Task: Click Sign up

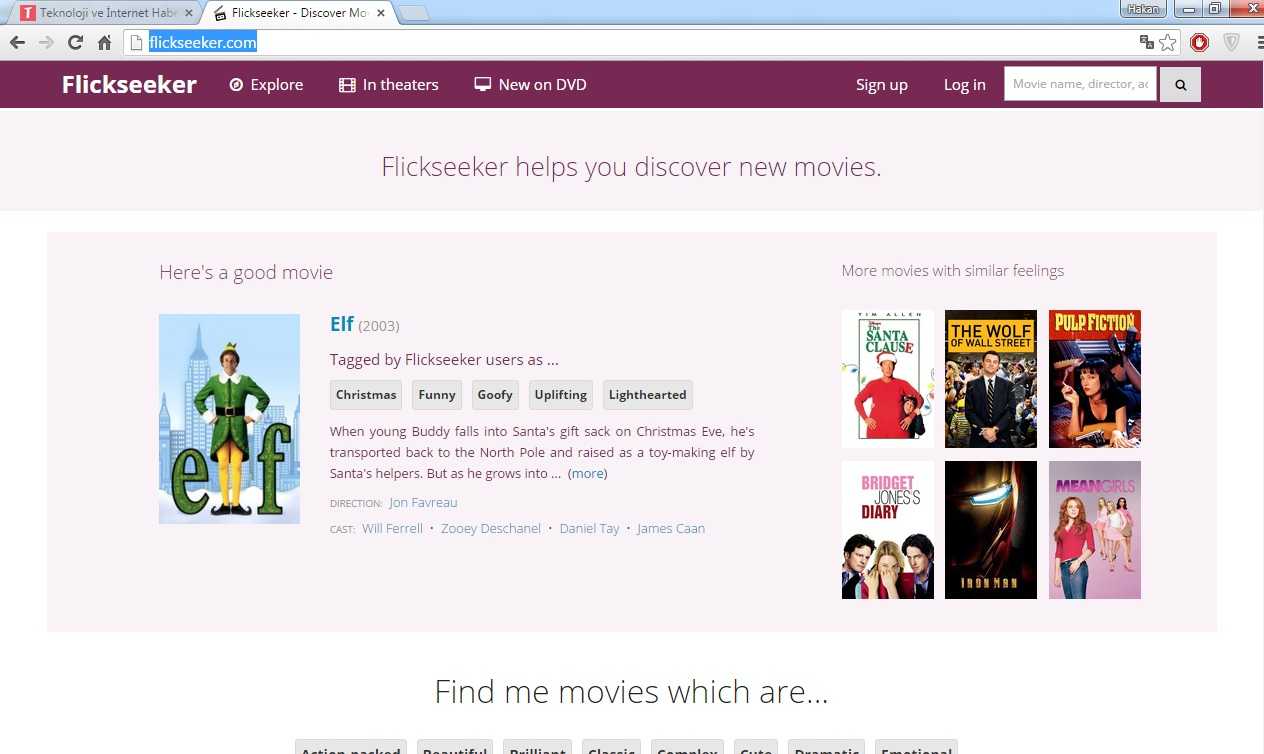Action: coord(882,85)
